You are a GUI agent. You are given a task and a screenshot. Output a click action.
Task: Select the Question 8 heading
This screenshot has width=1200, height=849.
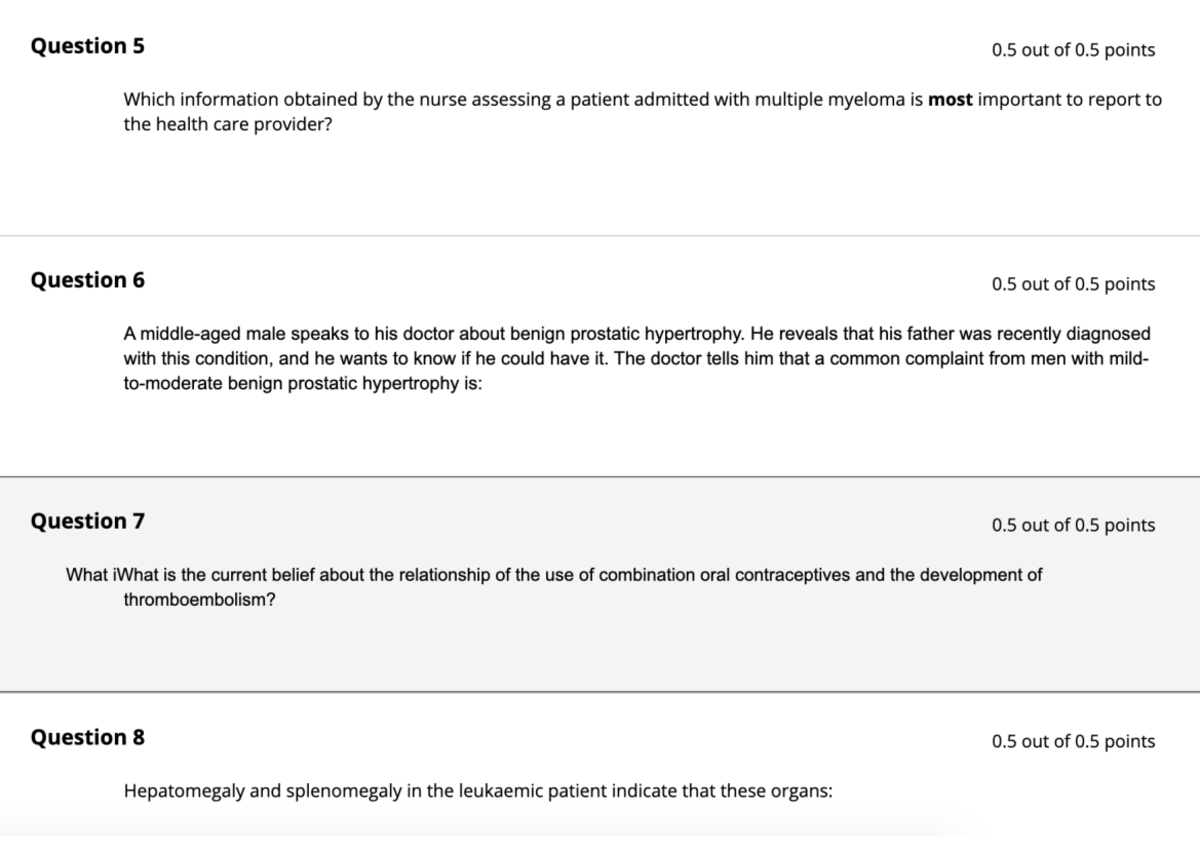[x=87, y=738]
